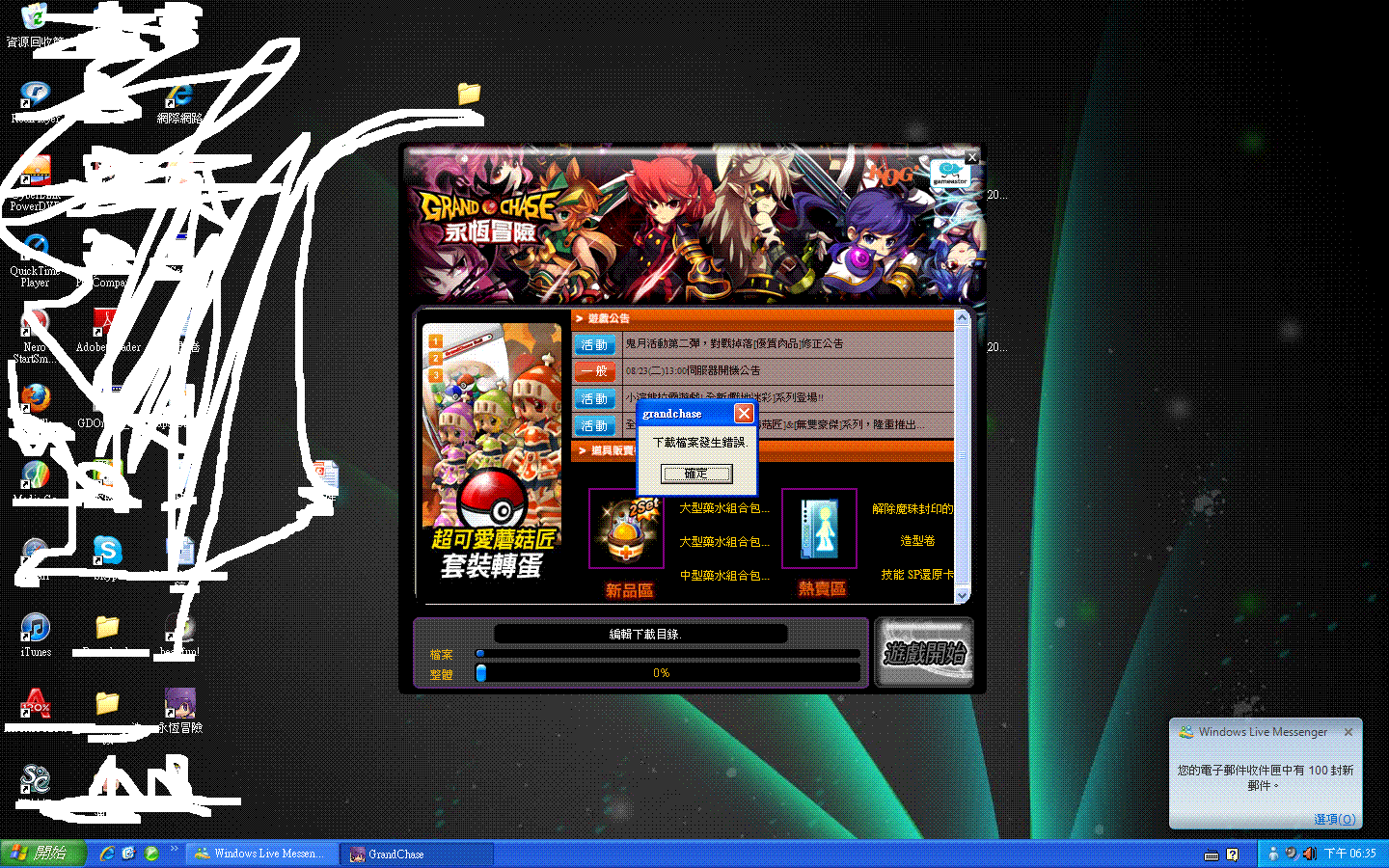
Task: Click the glowing card item thumbnail
Action: click(820, 528)
